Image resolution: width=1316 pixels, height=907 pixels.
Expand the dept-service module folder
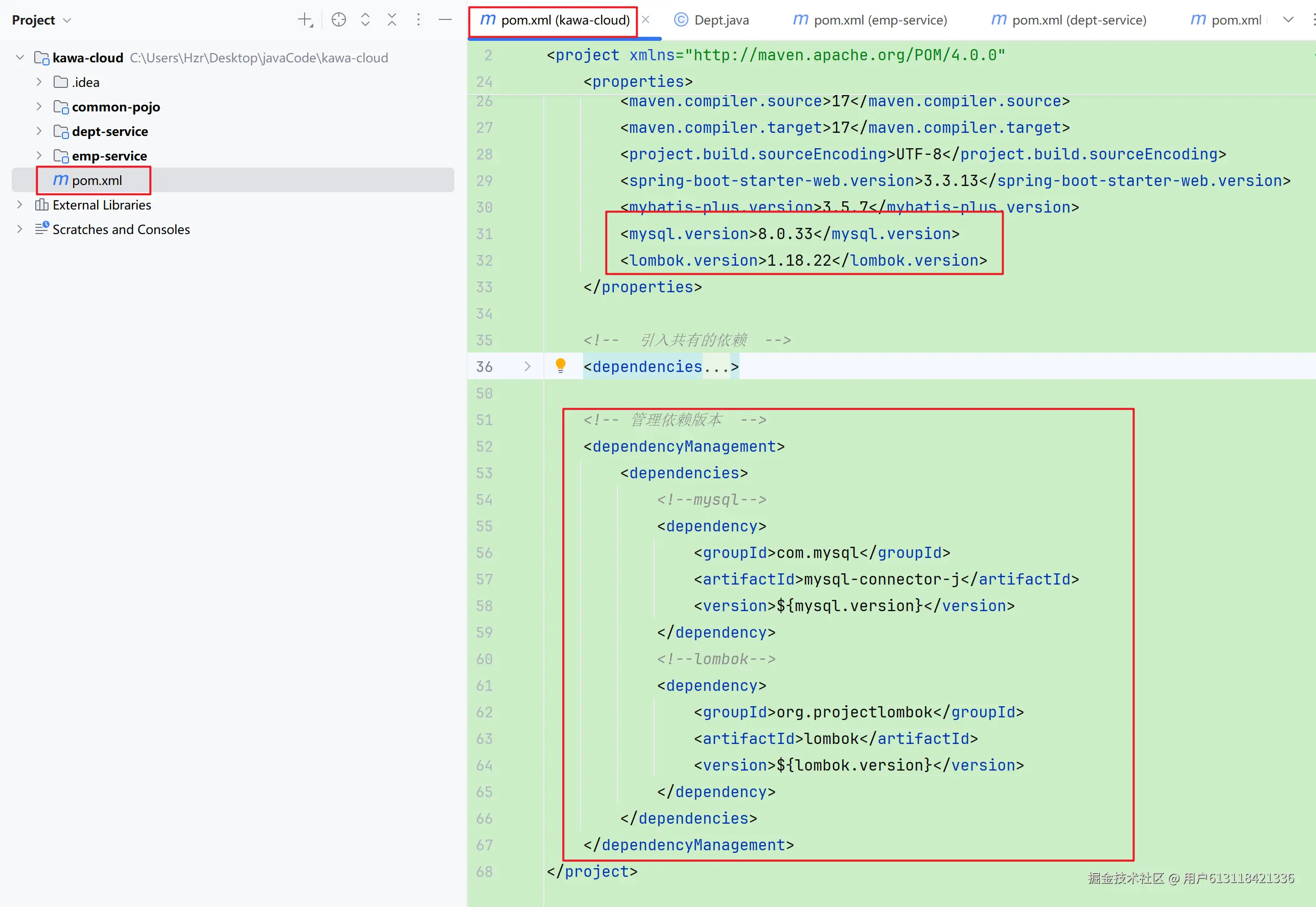[x=39, y=131]
